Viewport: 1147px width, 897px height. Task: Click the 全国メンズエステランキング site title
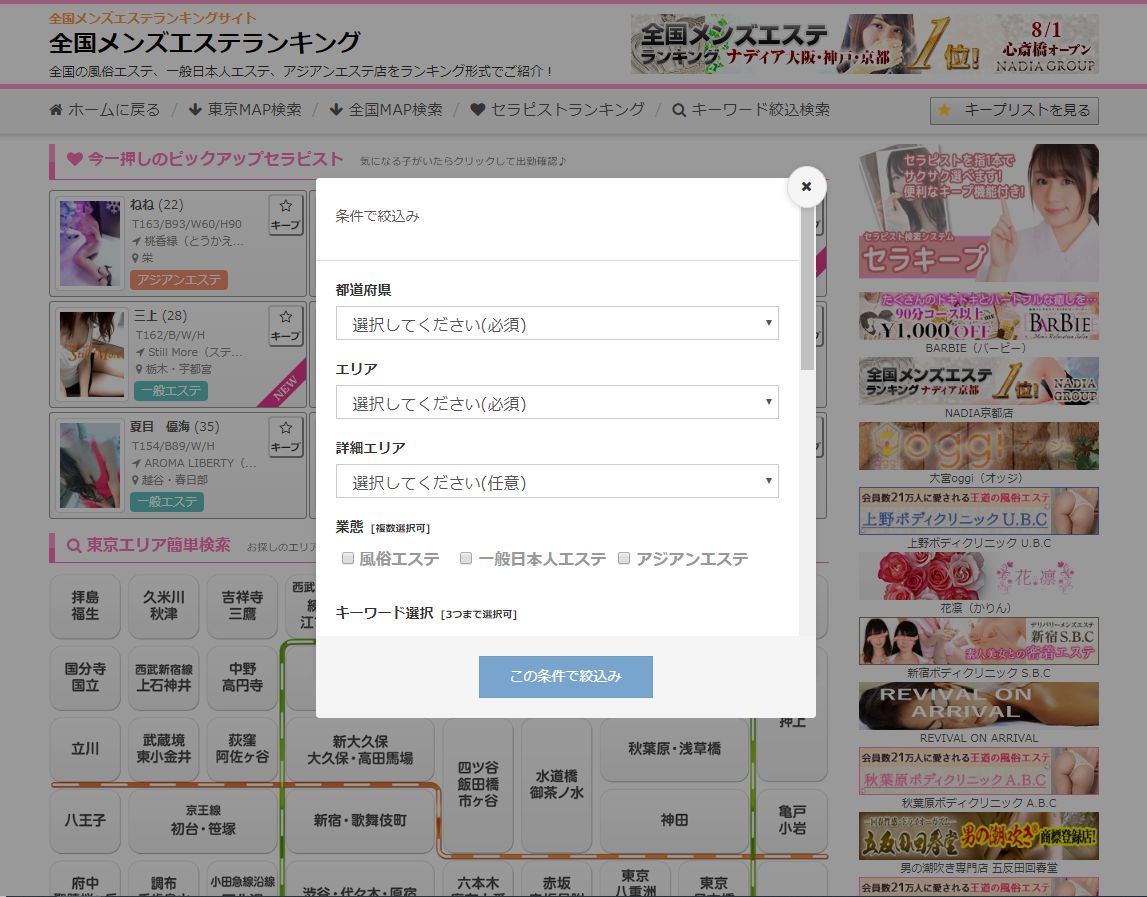pyautogui.click(x=205, y=42)
